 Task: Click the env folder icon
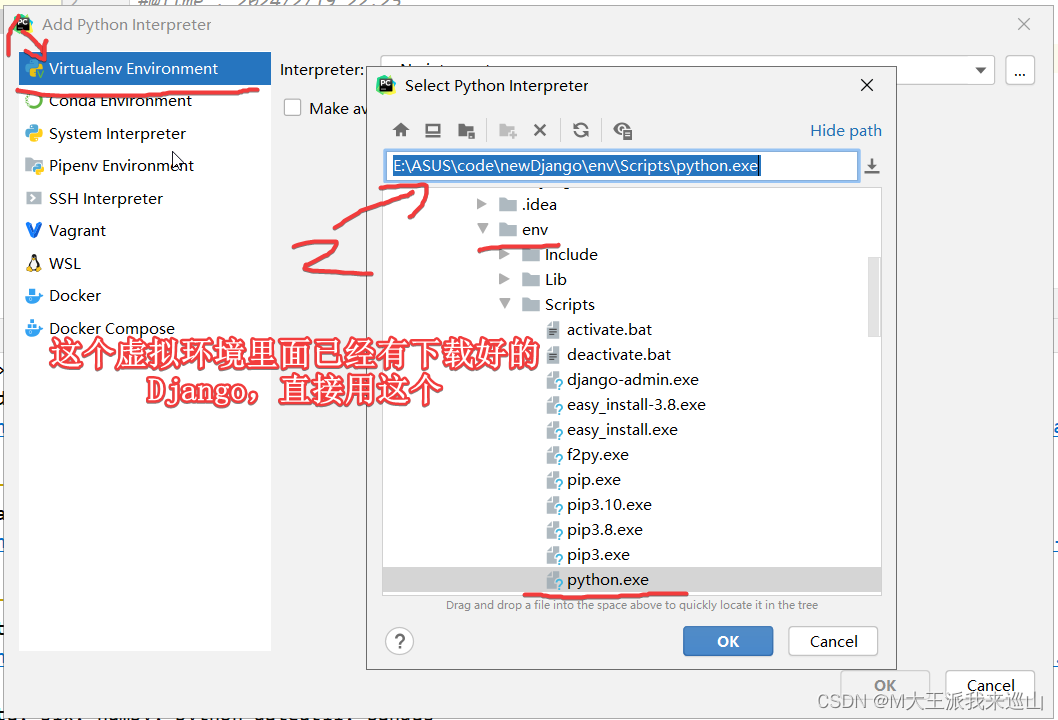(x=507, y=229)
